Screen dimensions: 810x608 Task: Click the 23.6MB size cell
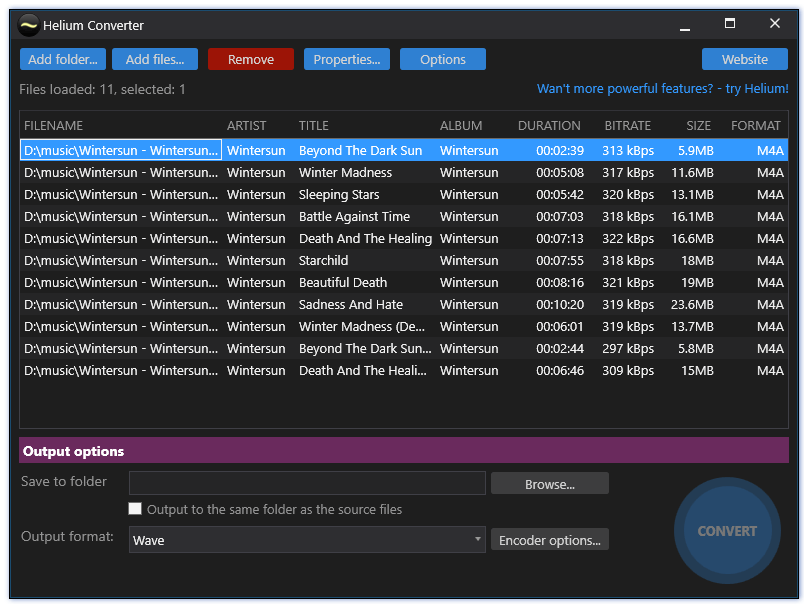tap(692, 304)
